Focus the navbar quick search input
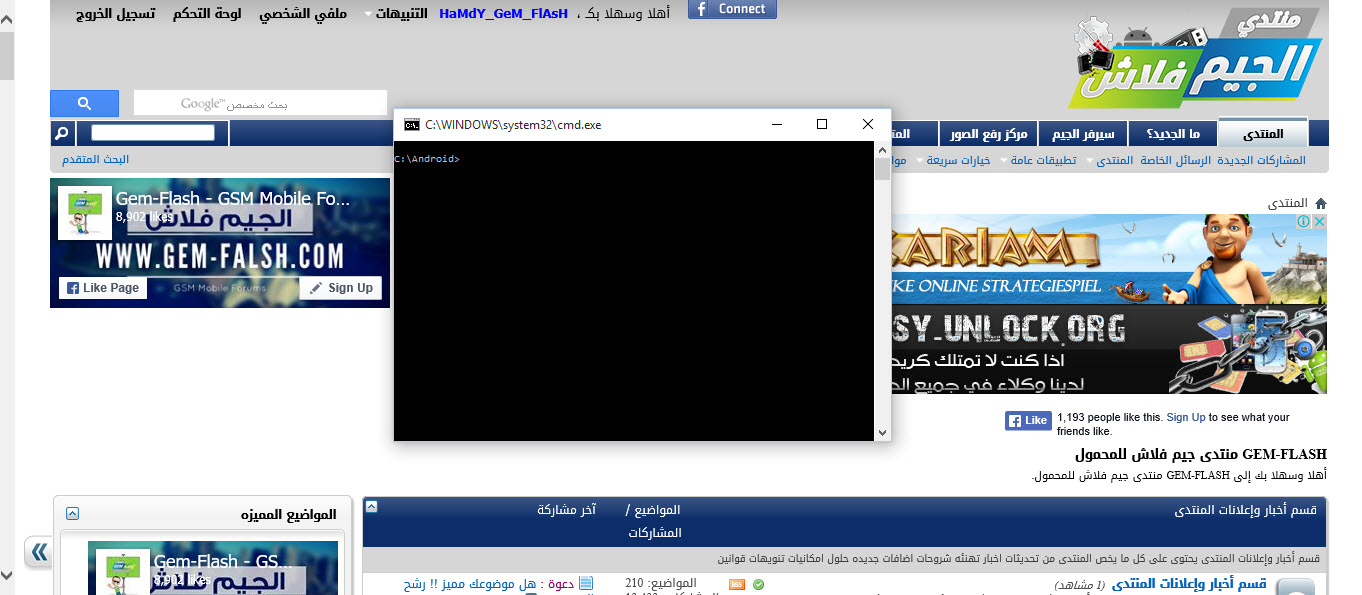 pyautogui.click(x=152, y=133)
